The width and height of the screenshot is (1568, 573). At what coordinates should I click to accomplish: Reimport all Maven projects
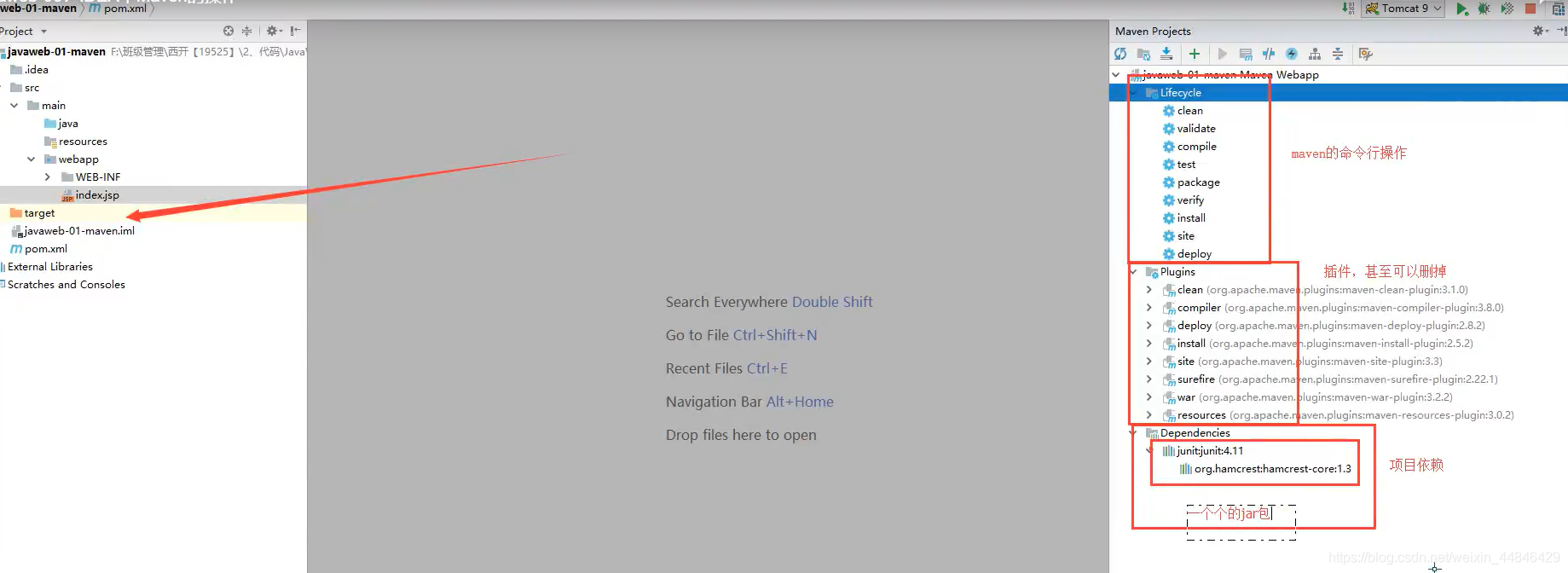tap(1120, 54)
